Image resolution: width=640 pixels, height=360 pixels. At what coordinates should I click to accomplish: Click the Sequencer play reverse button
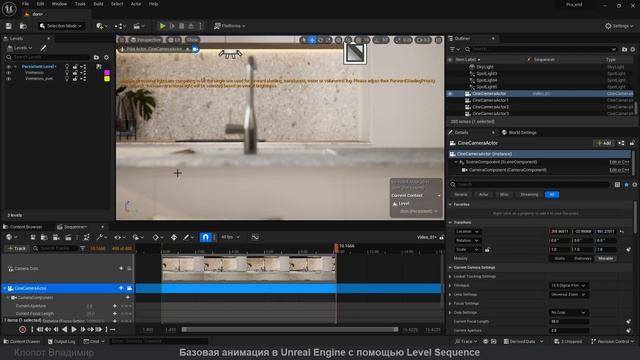pyautogui.click(x=64, y=329)
